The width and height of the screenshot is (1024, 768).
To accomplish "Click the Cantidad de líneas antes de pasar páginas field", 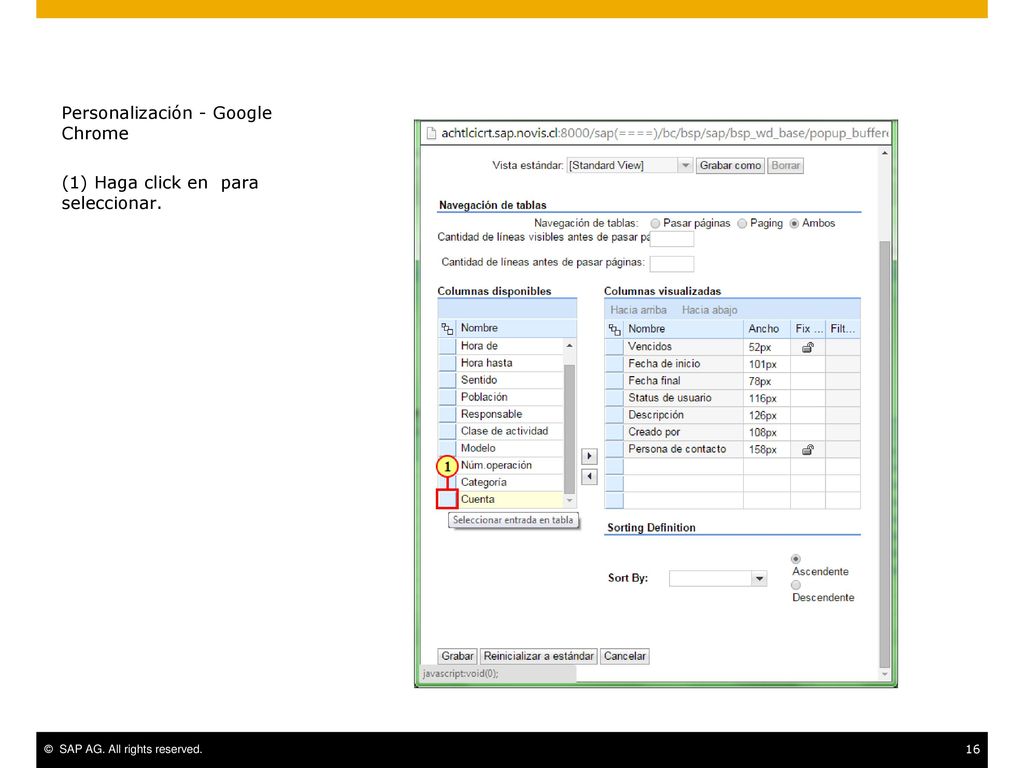I will pos(672,264).
